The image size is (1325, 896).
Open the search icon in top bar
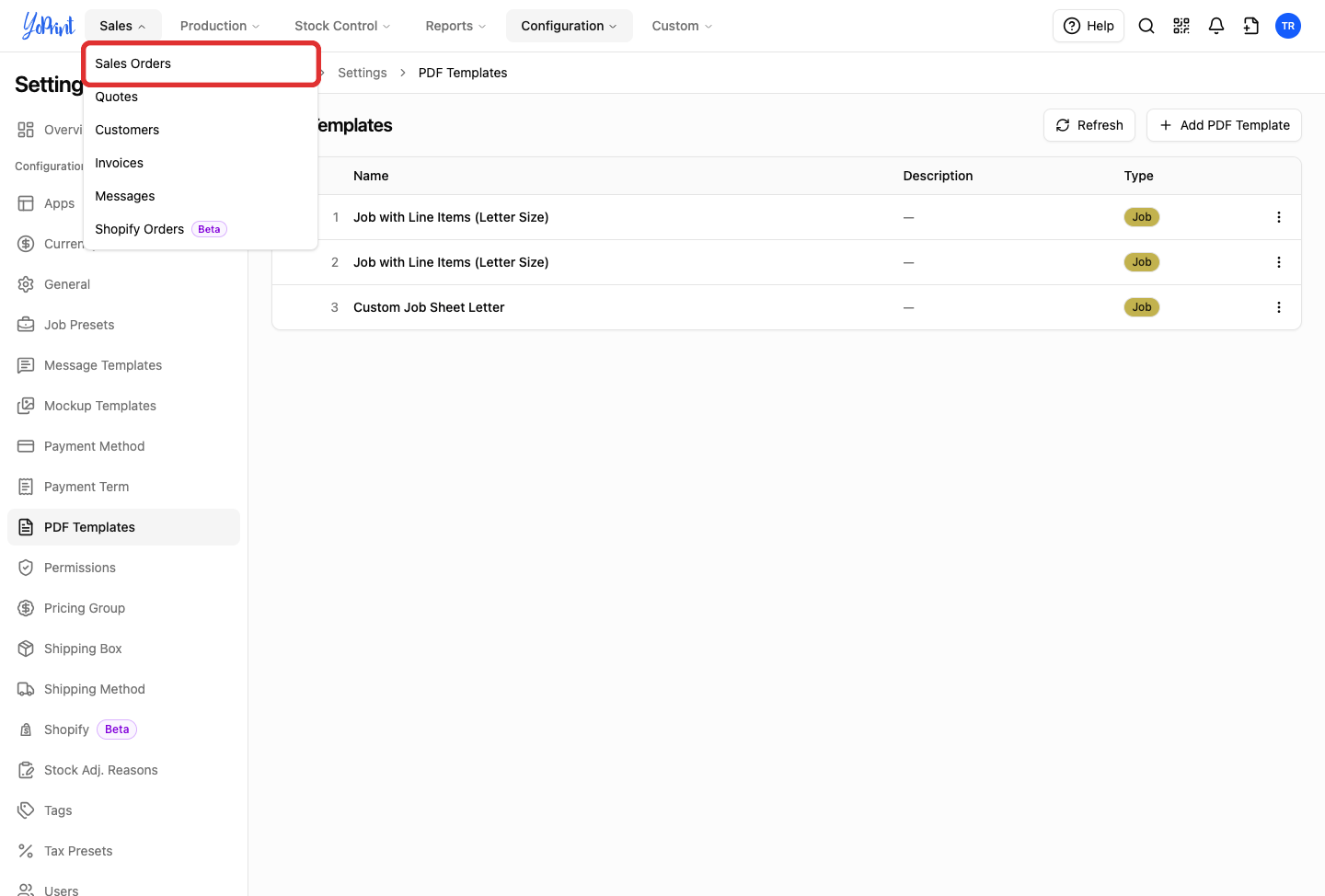[x=1146, y=26]
